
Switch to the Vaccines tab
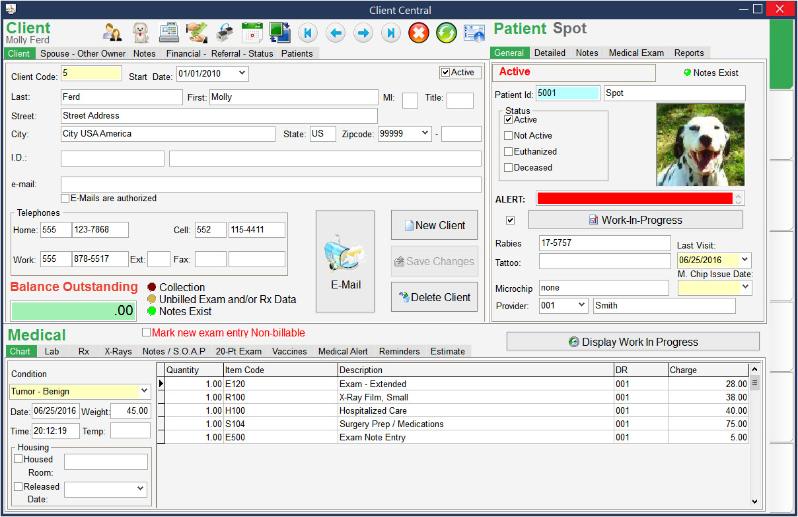click(289, 352)
